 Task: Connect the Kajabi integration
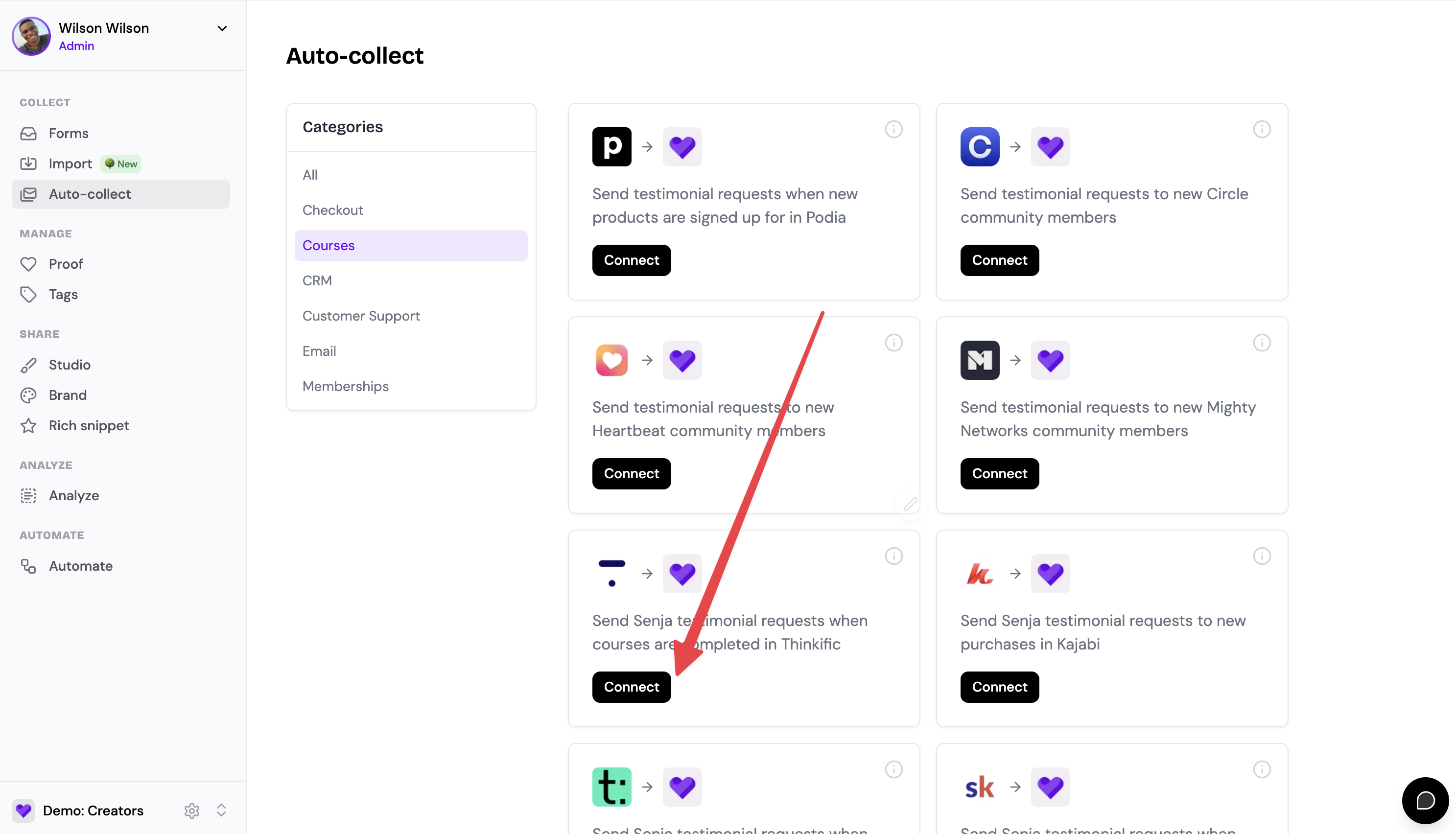[1000, 687]
